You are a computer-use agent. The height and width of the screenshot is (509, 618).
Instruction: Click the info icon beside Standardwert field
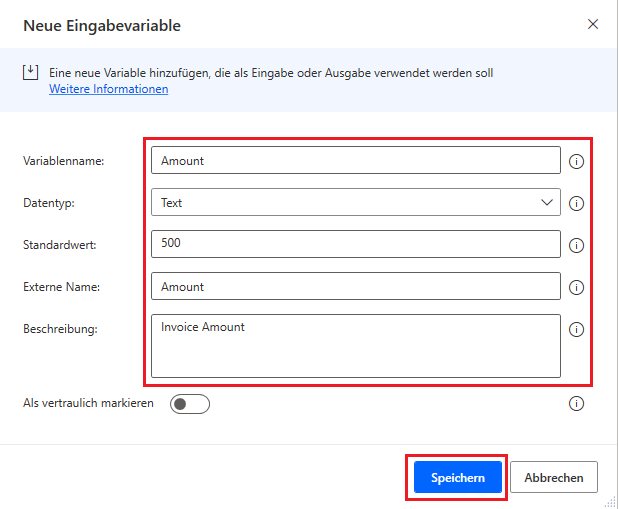576,245
